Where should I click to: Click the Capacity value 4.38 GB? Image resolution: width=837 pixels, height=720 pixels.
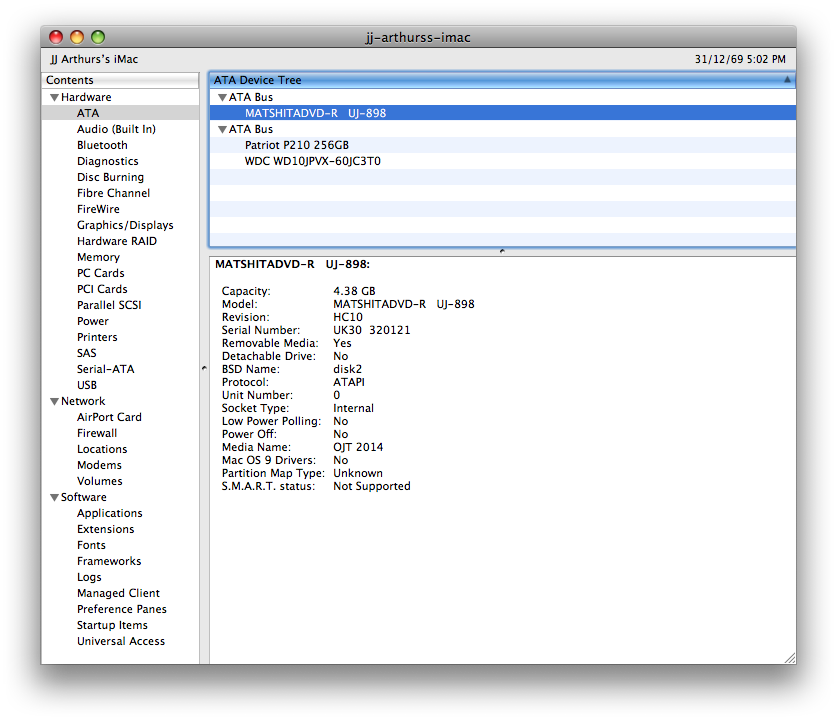click(354, 291)
